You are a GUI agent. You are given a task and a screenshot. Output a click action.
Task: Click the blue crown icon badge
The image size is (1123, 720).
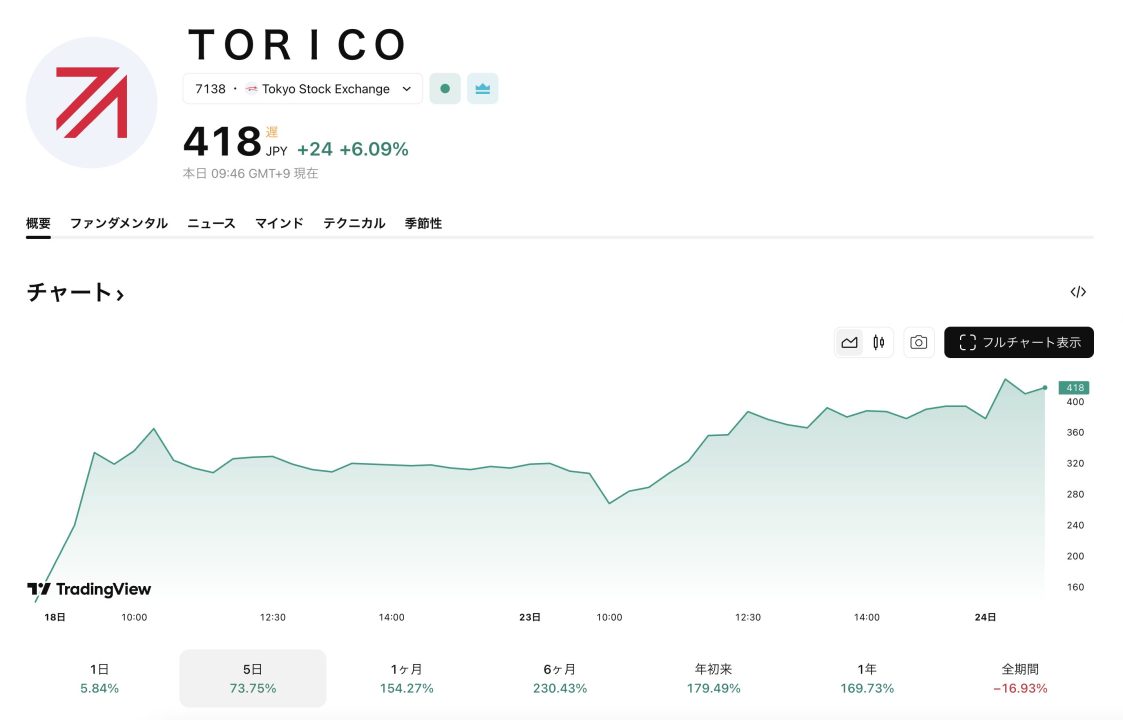pos(482,89)
